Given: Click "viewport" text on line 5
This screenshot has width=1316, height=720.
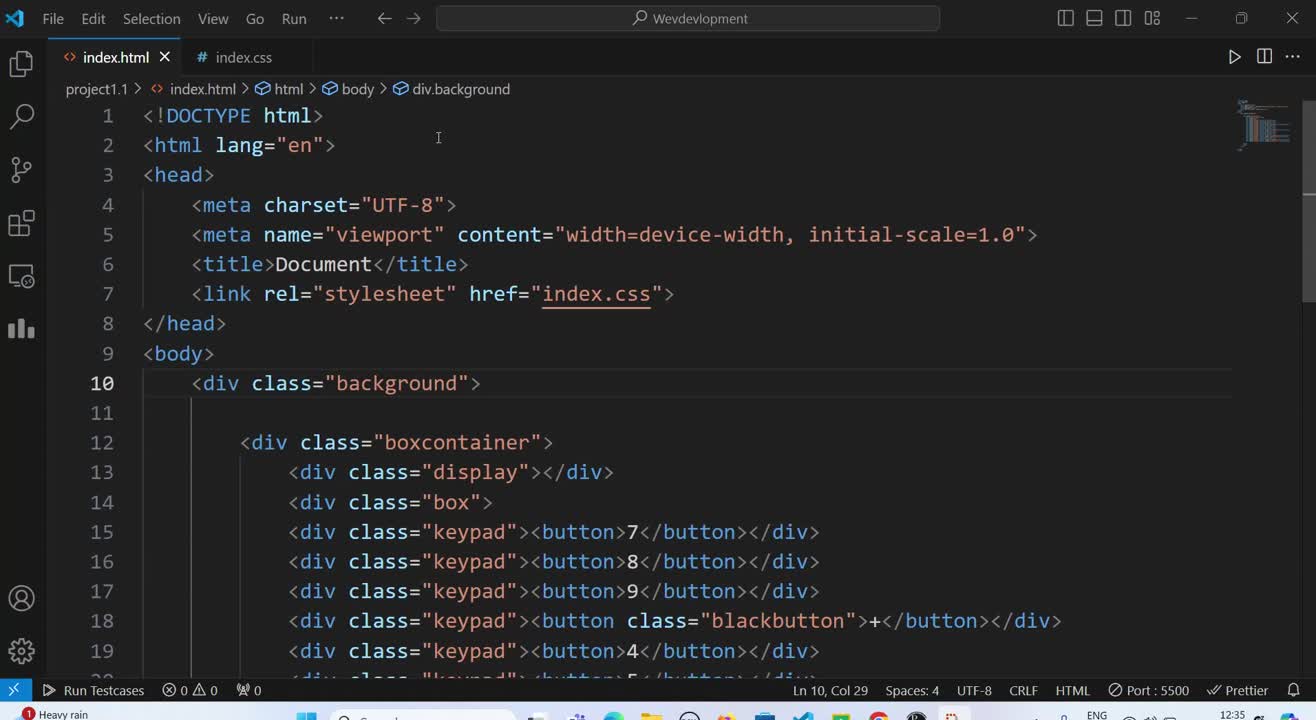Looking at the screenshot, I should (384, 234).
